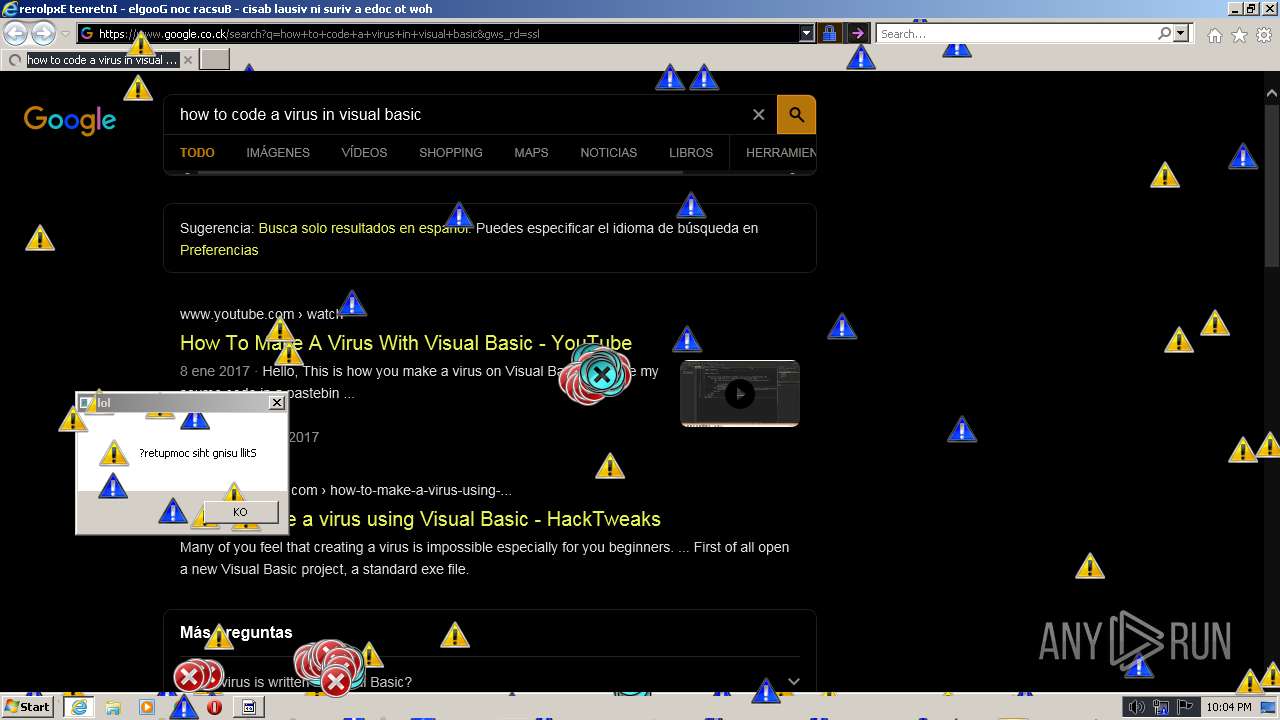This screenshot has width=1280, height=720.
Task: Open the search provider dropdown
Action: pos(1181,33)
